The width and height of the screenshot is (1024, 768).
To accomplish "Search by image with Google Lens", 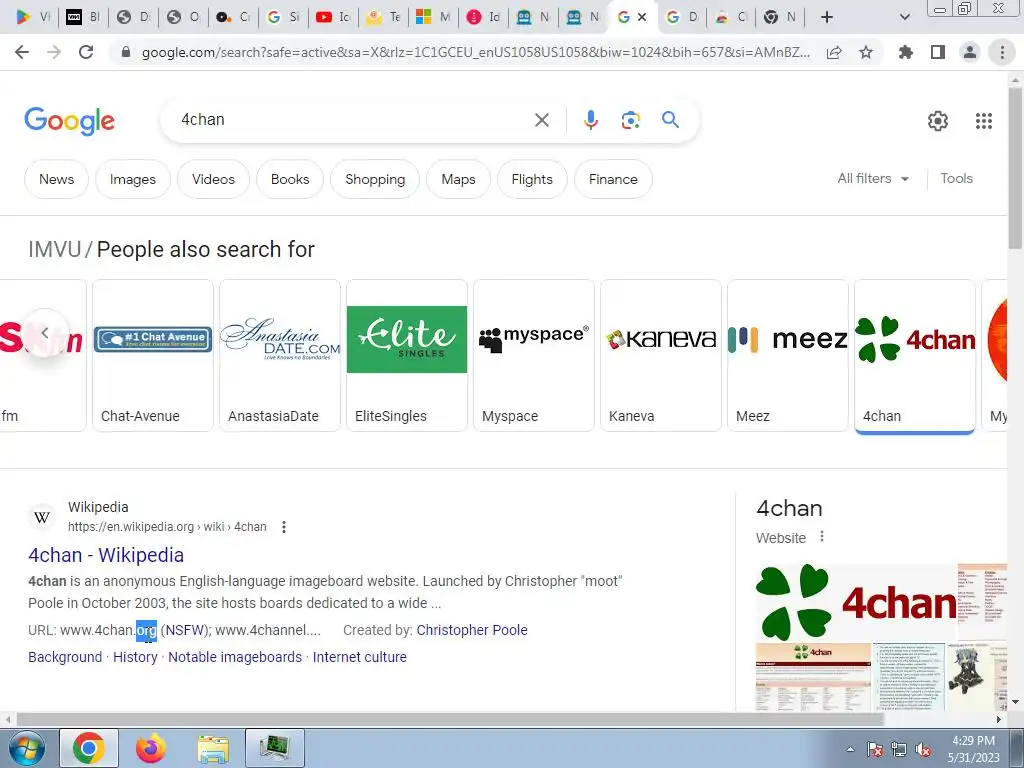I will coord(630,120).
